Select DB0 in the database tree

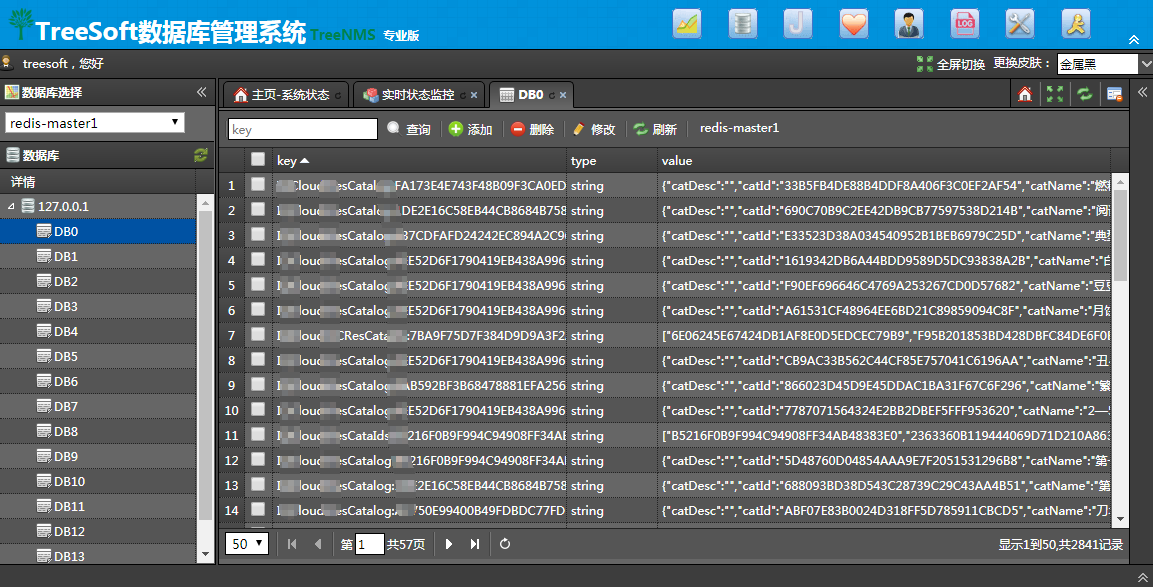(98, 231)
